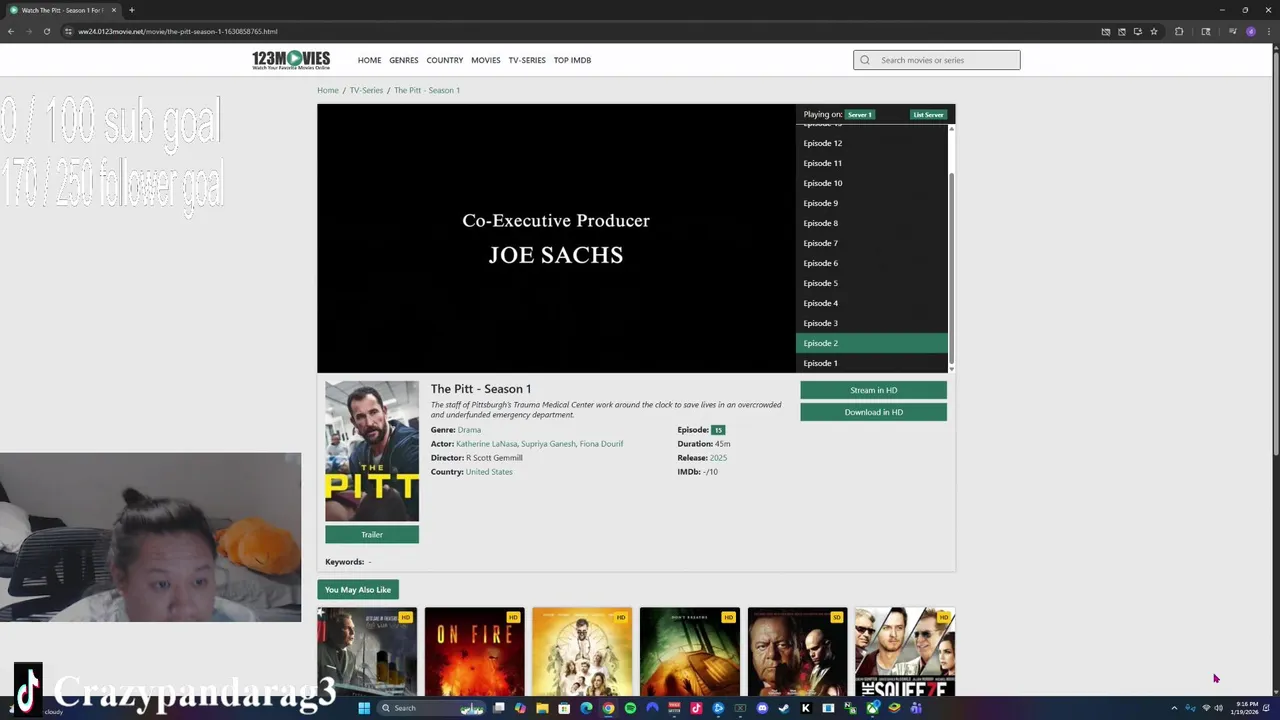Open the COUNTRY menu
Viewport: 1280px width, 720px height.
point(445,60)
